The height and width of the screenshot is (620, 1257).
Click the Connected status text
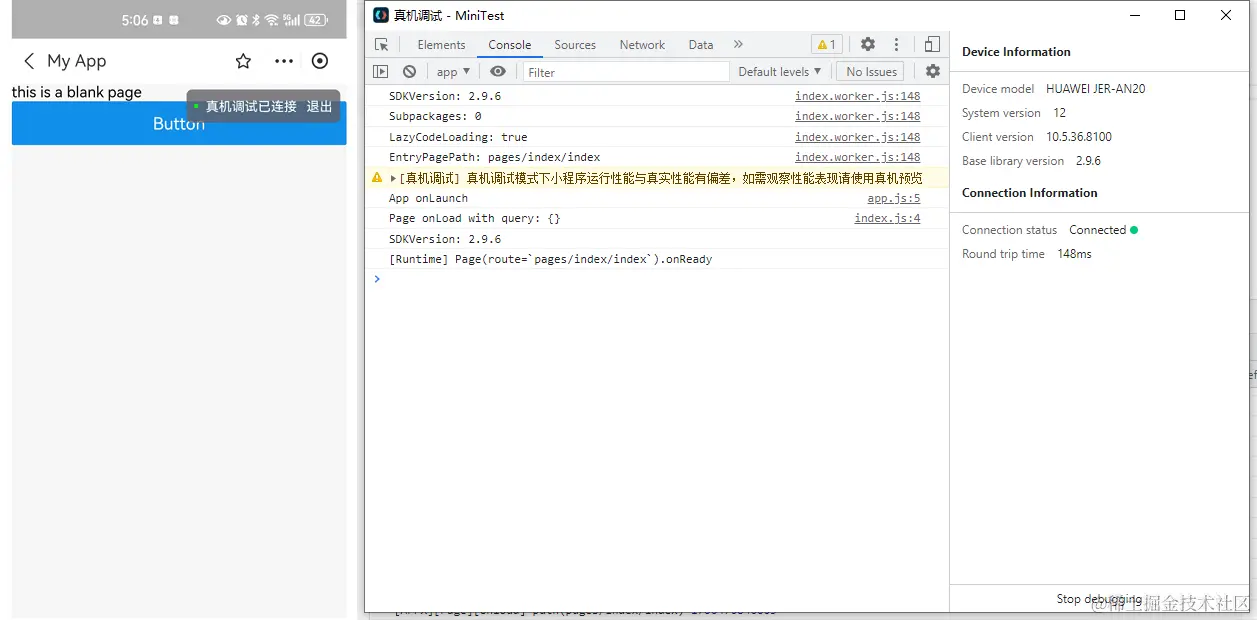pos(1097,230)
